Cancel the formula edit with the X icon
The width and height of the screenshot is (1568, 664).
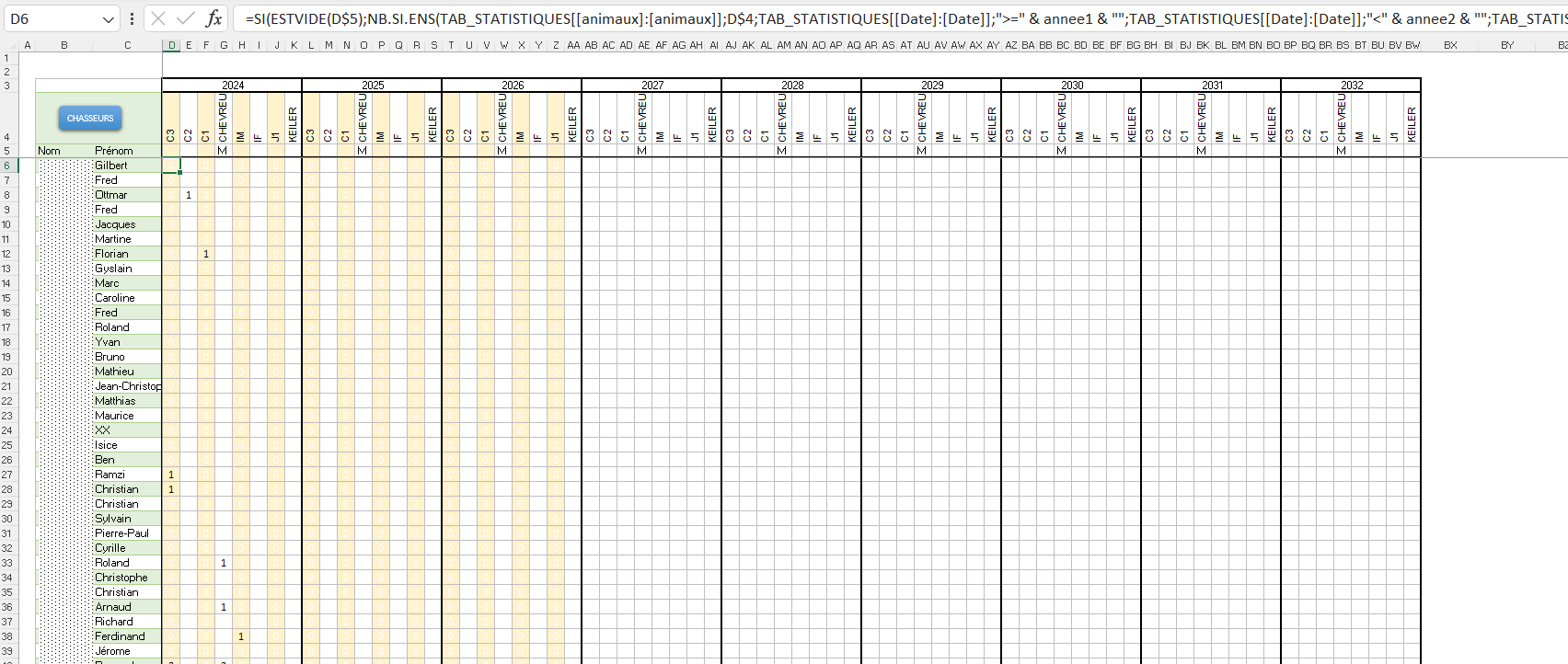tap(158, 18)
